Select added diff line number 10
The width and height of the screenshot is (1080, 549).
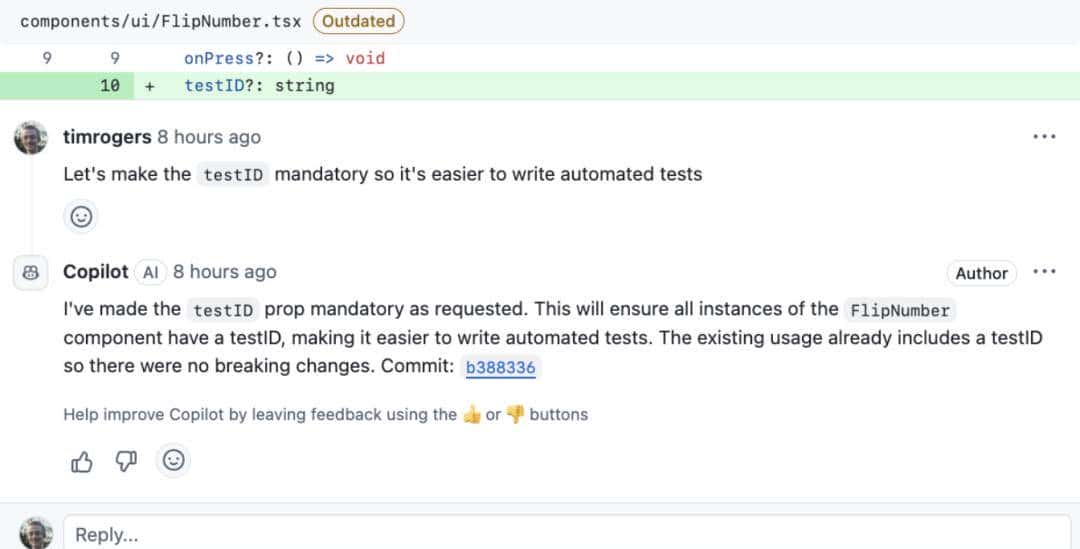[x=110, y=86]
